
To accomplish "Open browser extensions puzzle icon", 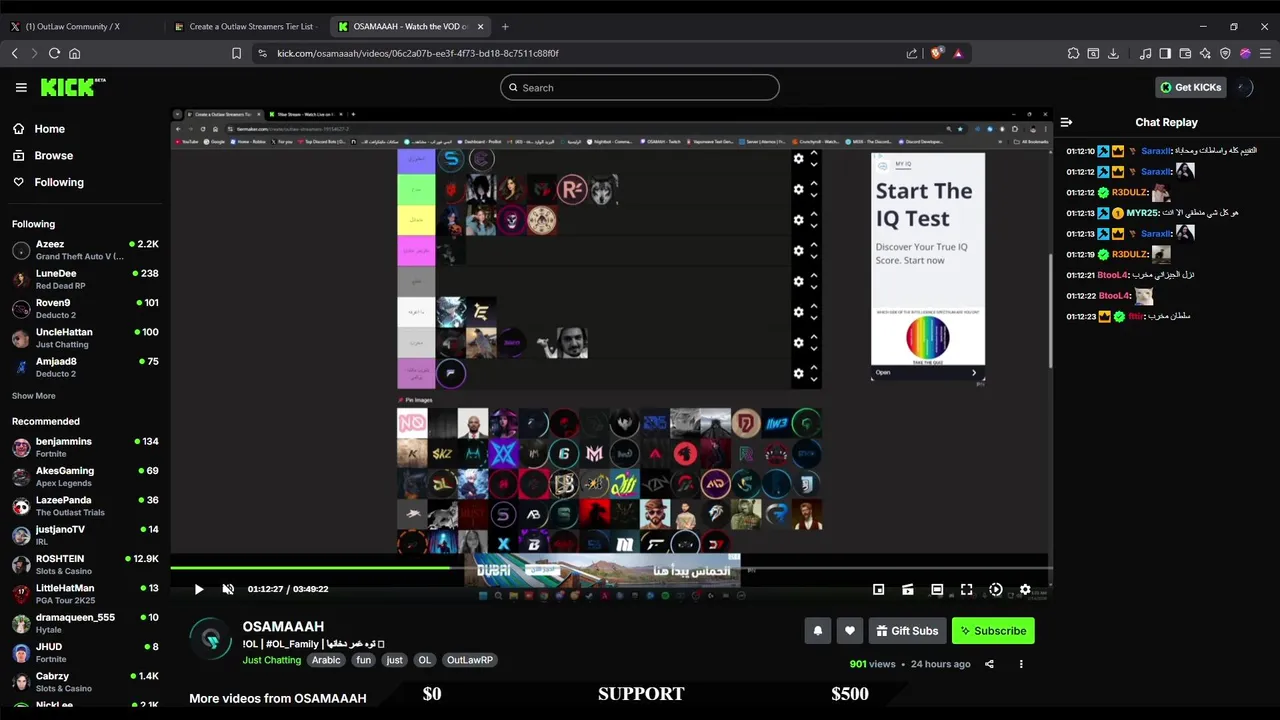I will pyautogui.click(x=1073, y=53).
